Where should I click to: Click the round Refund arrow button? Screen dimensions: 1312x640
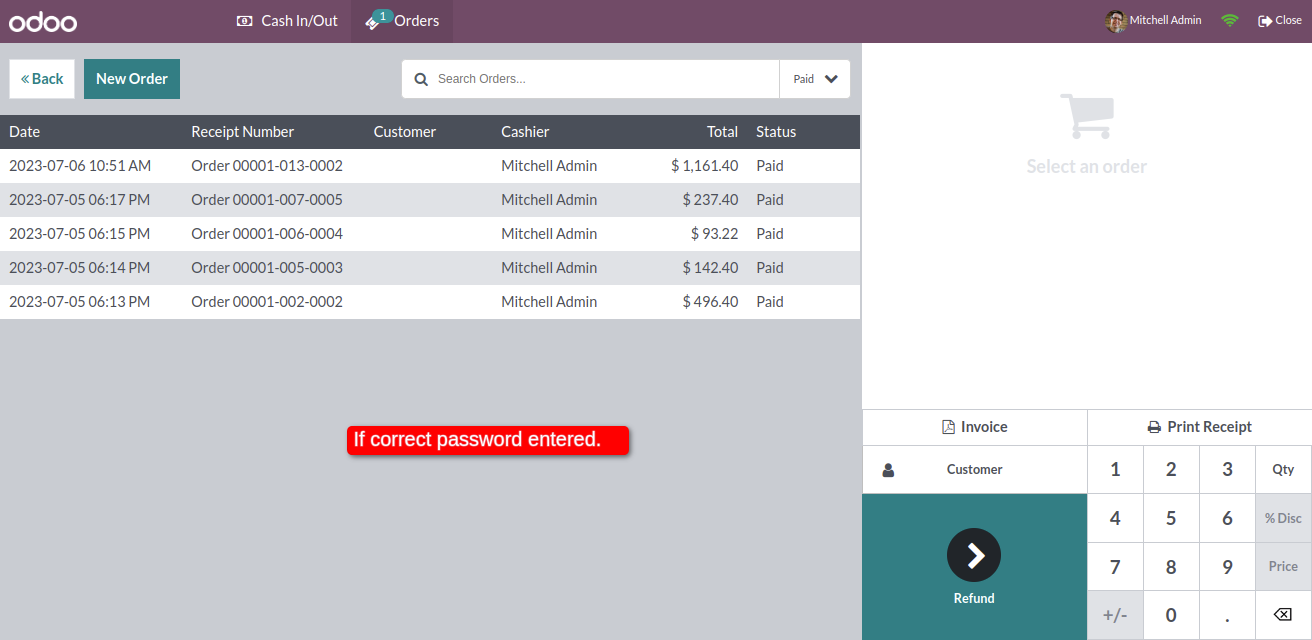click(974, 555)
